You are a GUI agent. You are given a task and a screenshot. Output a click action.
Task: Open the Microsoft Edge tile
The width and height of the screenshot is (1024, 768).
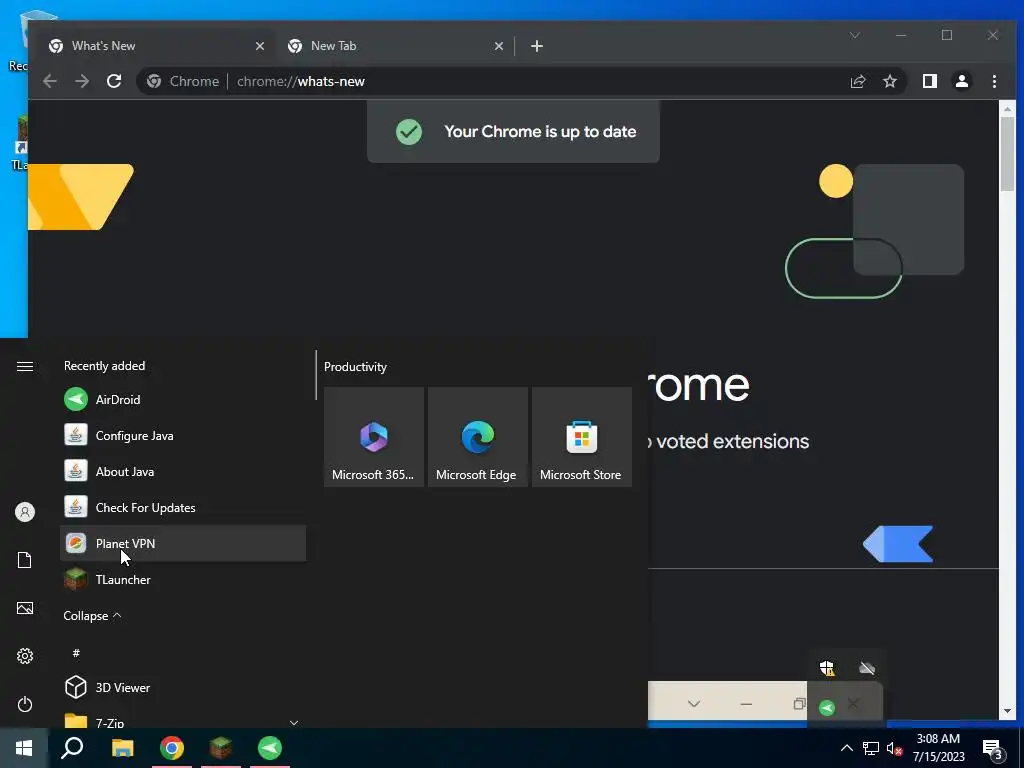477,437
